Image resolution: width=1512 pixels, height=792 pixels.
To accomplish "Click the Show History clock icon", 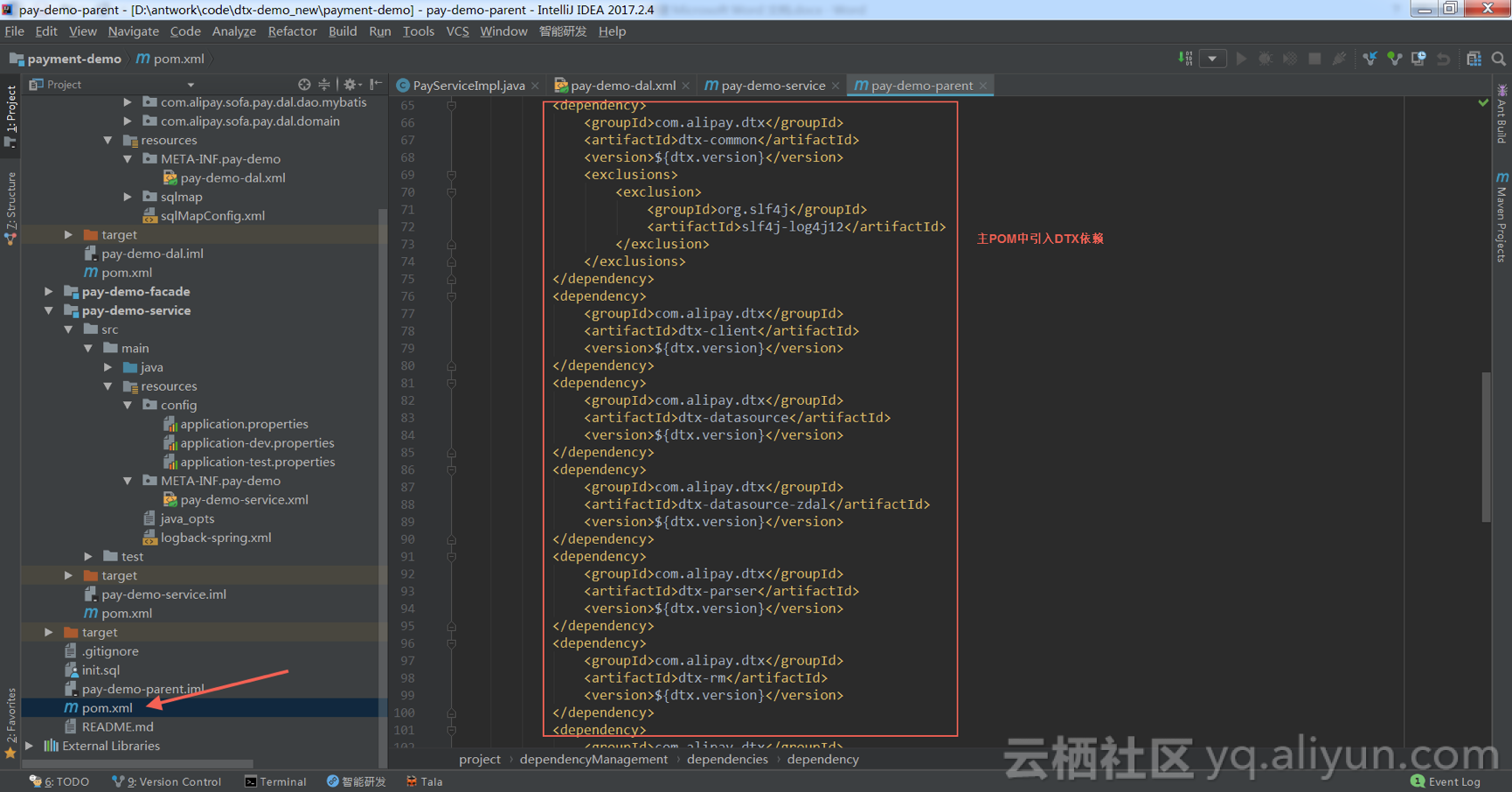I will [1418, 59].
